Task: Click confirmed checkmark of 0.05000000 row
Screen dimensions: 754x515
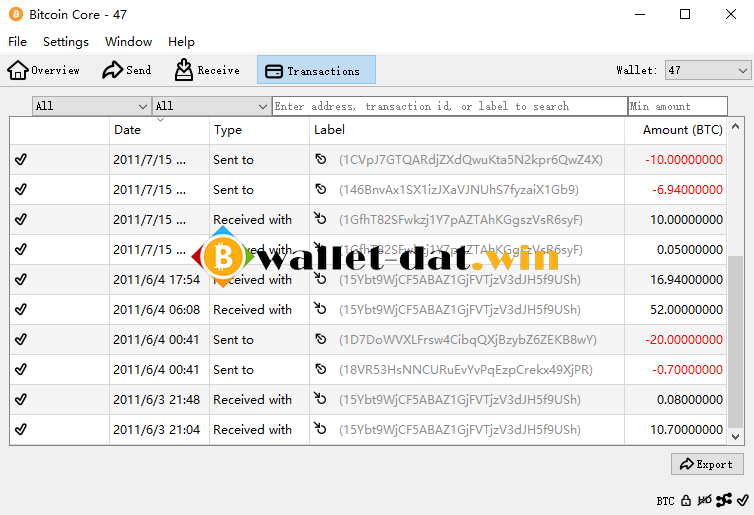Action: tap(21, 249)
